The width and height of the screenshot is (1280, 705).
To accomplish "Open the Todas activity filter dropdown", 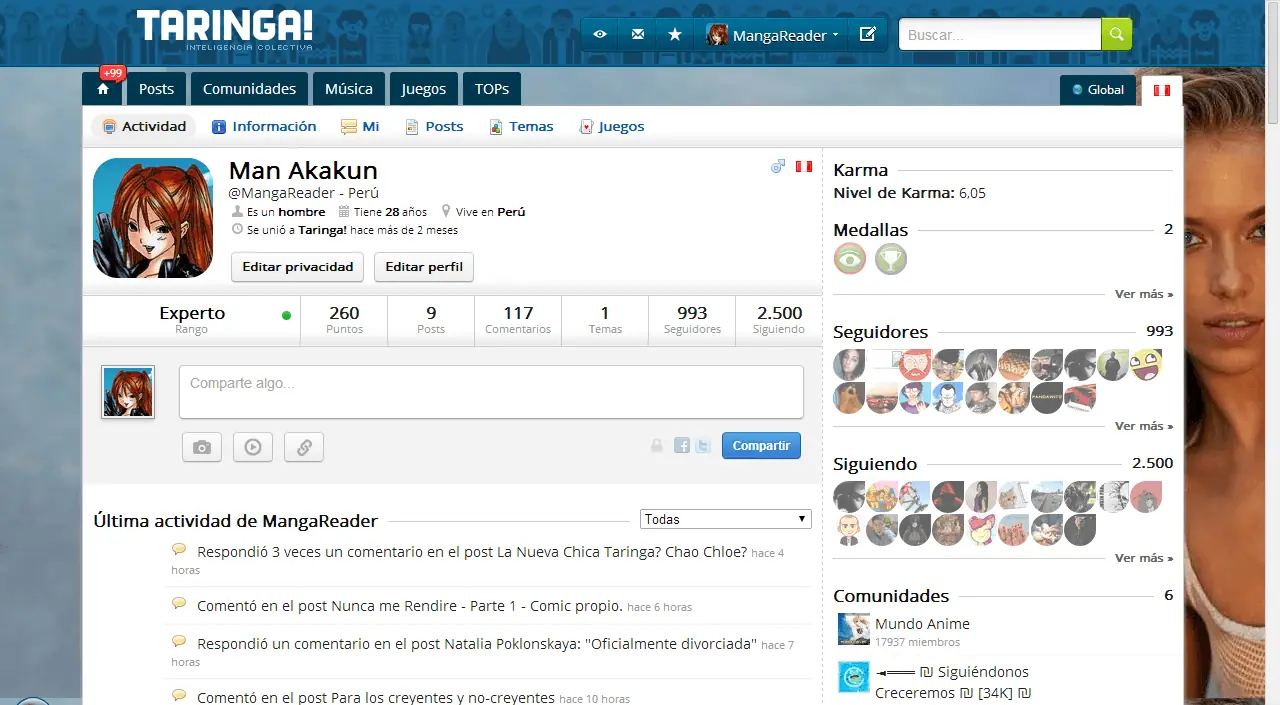I will pyautogui.click(x=726, y=519).
